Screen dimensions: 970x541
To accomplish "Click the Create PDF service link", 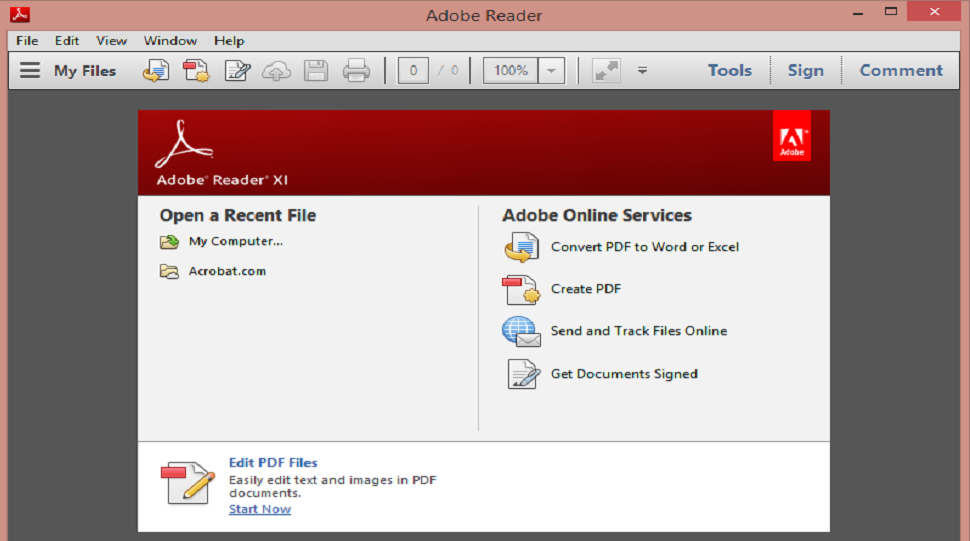I will 586,289.
